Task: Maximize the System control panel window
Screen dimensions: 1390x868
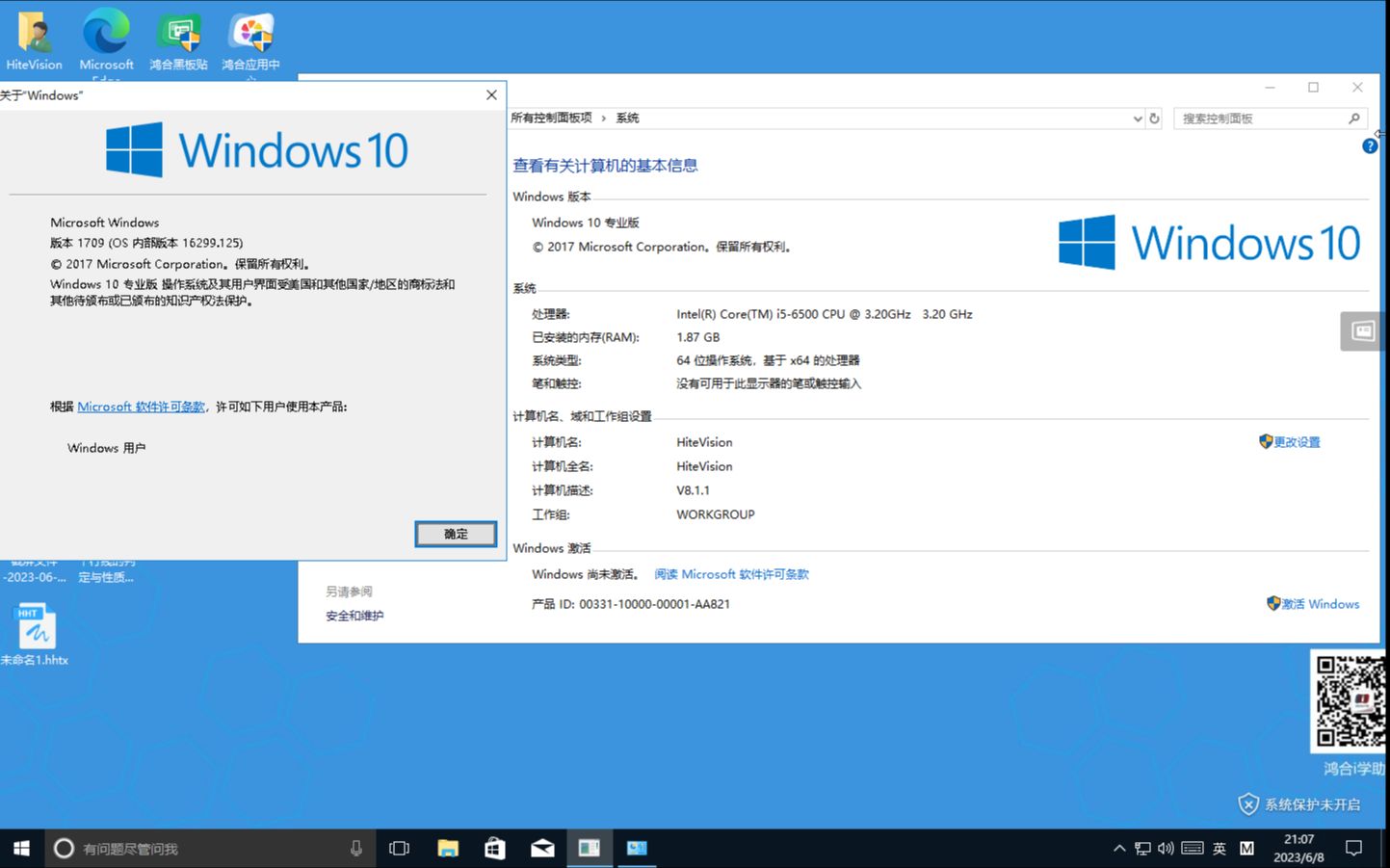Action: pyautogui.click(x=1313, y=88)
